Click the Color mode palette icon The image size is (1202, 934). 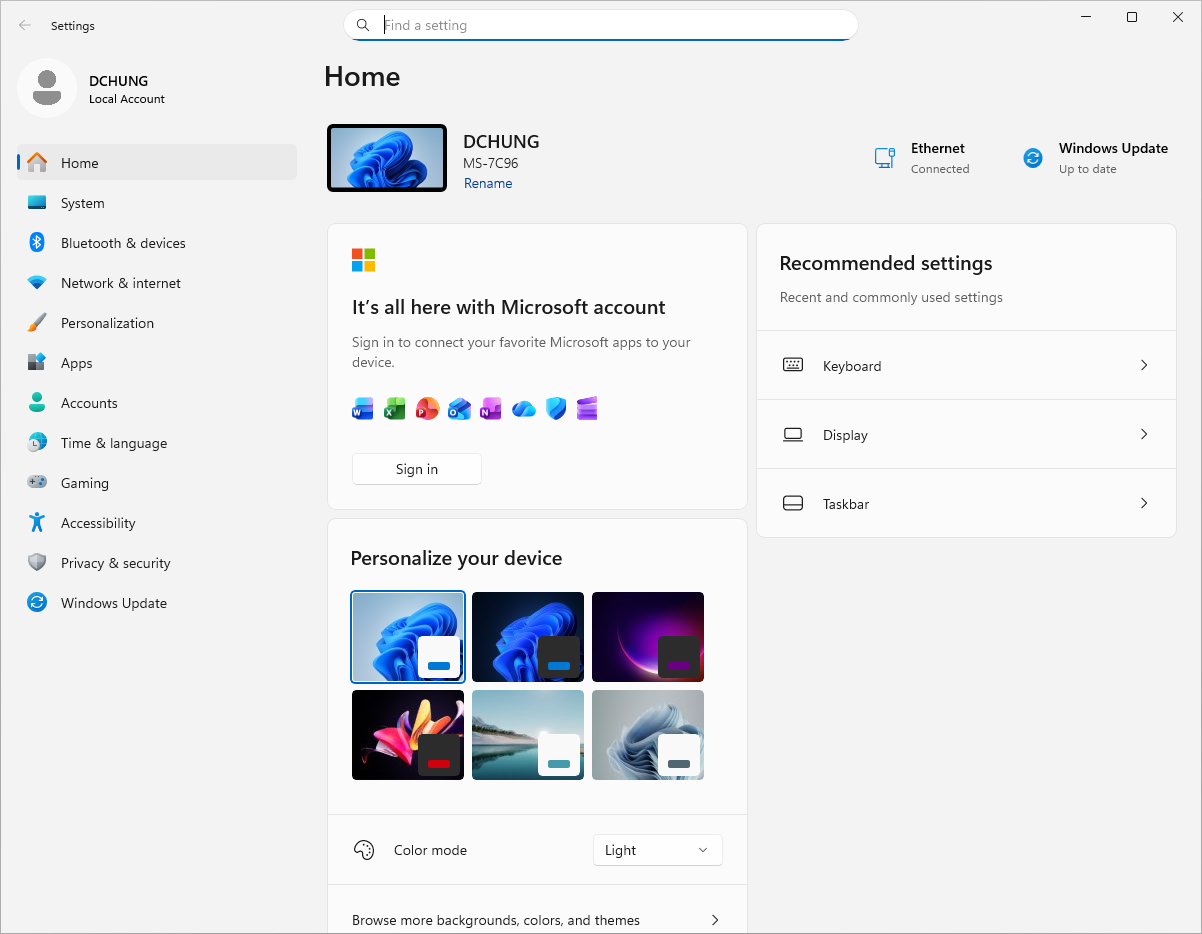pos(364,850)
